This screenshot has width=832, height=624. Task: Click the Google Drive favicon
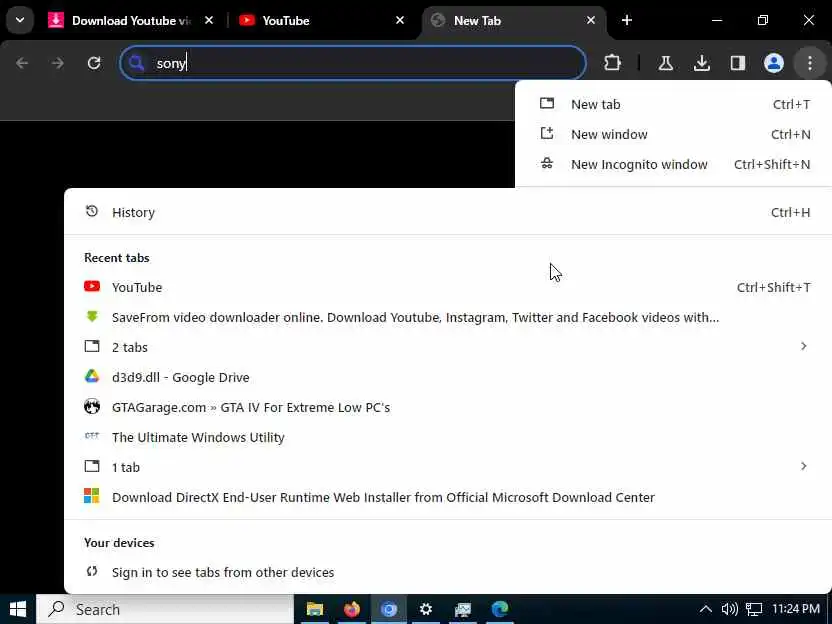92,376
